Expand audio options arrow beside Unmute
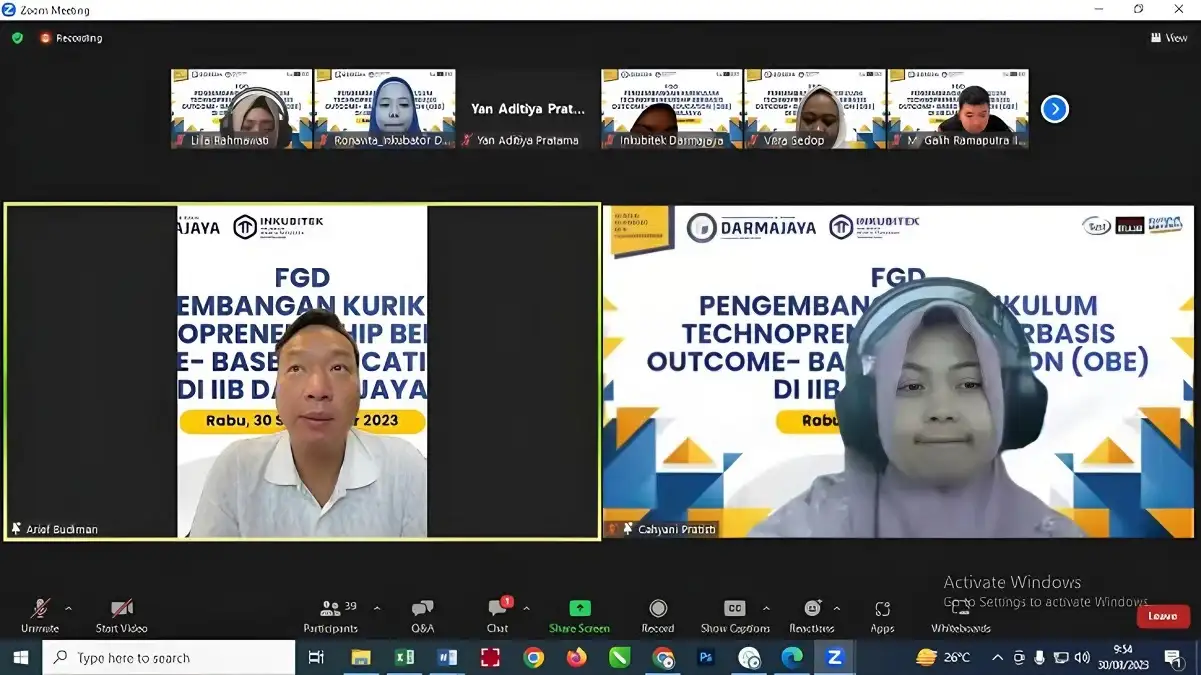The height and width of the screenshot is (675, 1201). point(68,608)
